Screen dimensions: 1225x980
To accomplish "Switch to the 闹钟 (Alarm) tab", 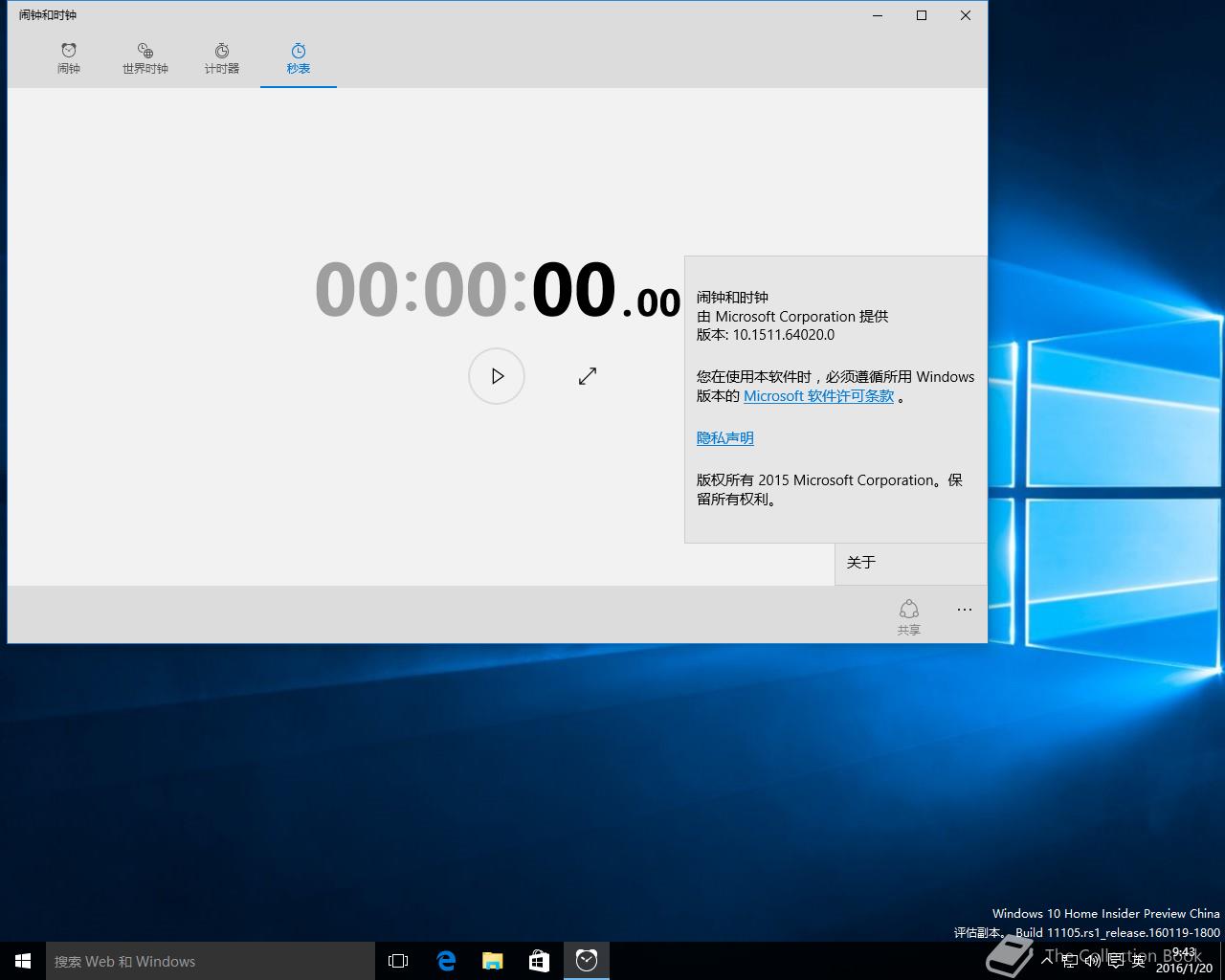I will click(x=69, y=59).
